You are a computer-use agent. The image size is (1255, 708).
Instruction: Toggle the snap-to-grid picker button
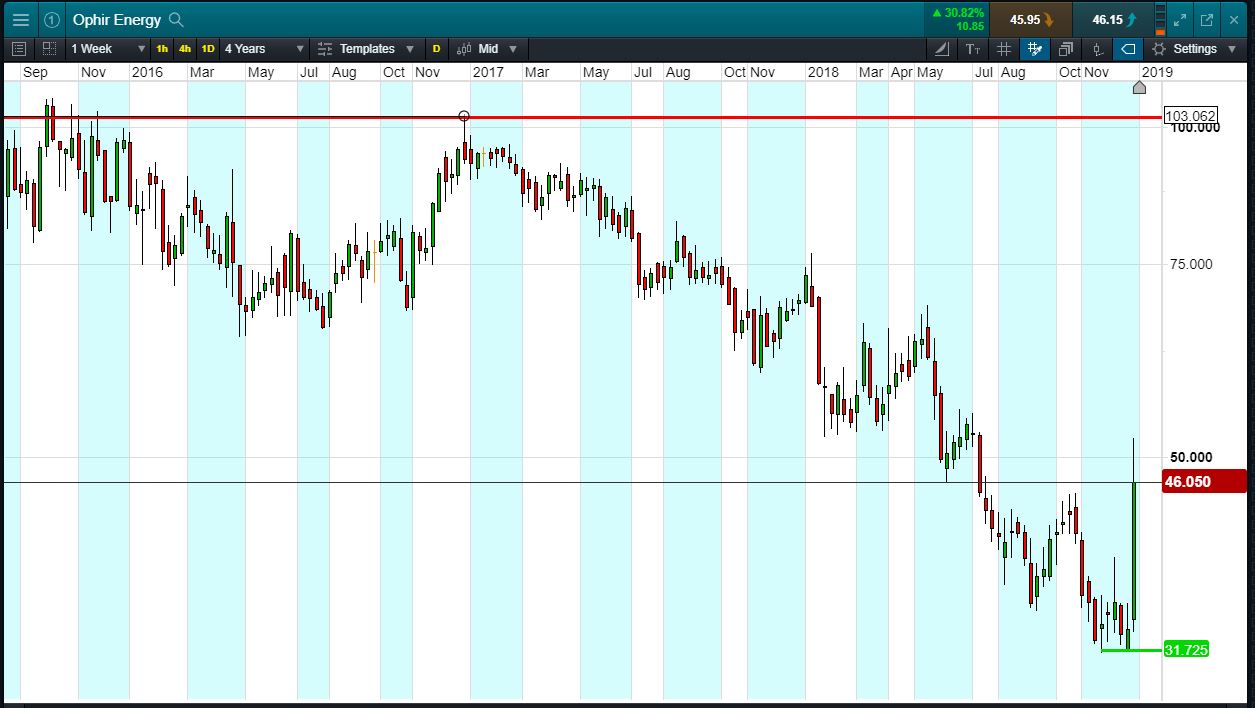coord(1035,48)
